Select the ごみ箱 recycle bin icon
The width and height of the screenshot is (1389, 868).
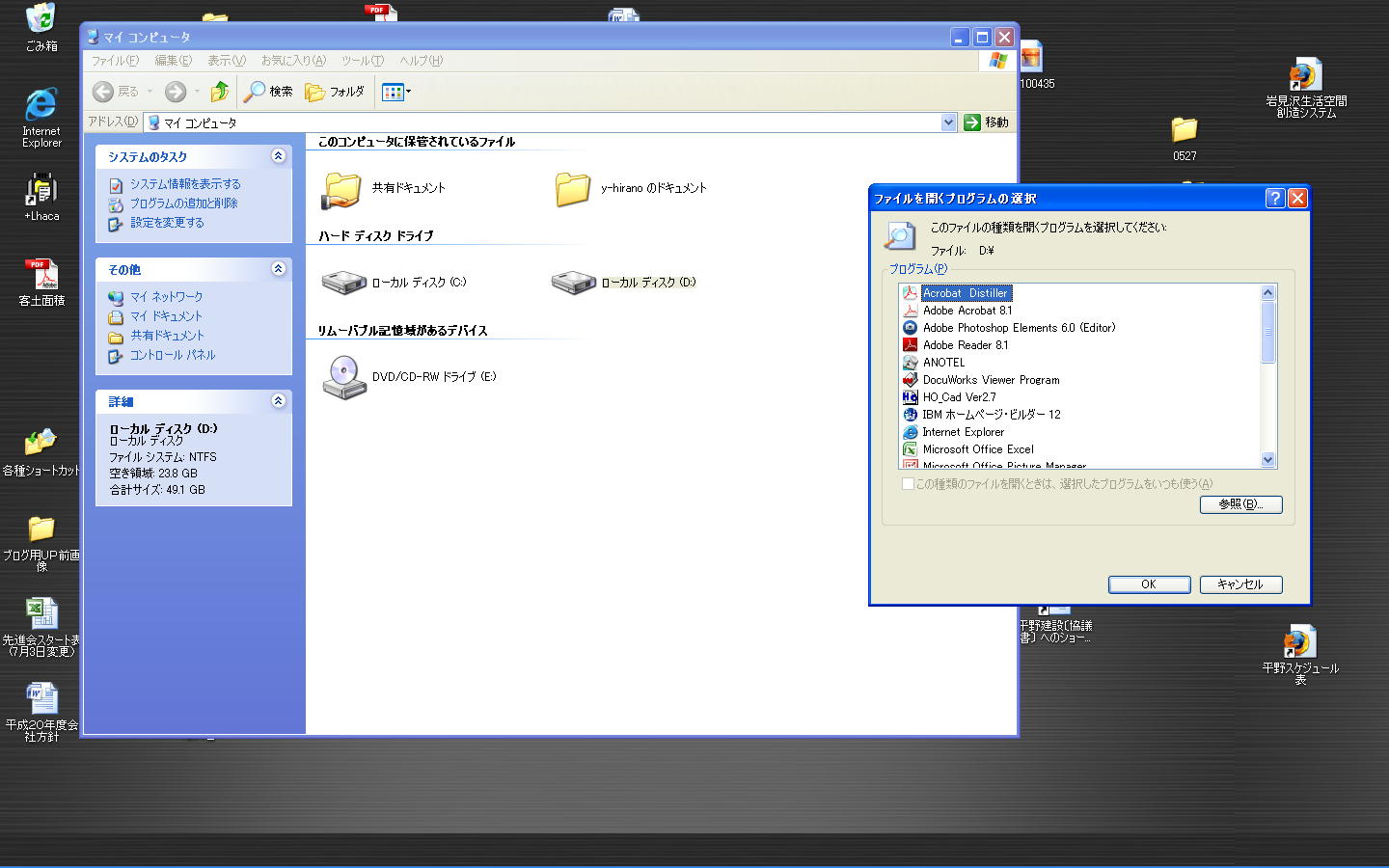pyautogui.click(x=41, y=19)
